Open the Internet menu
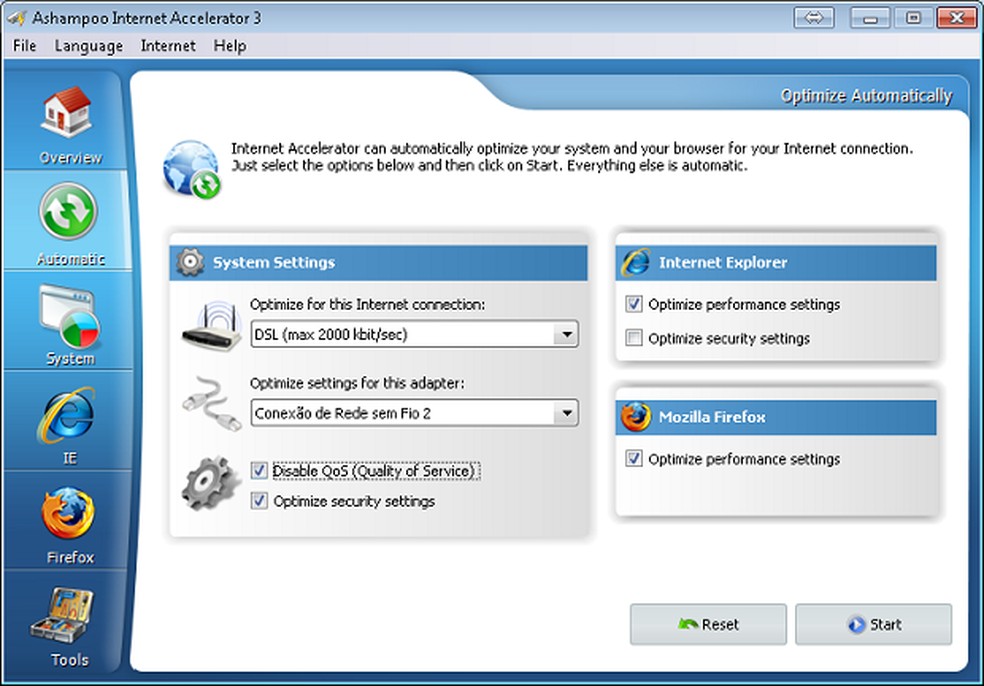This screenshot has width=984, height=686. click(168, 46)
